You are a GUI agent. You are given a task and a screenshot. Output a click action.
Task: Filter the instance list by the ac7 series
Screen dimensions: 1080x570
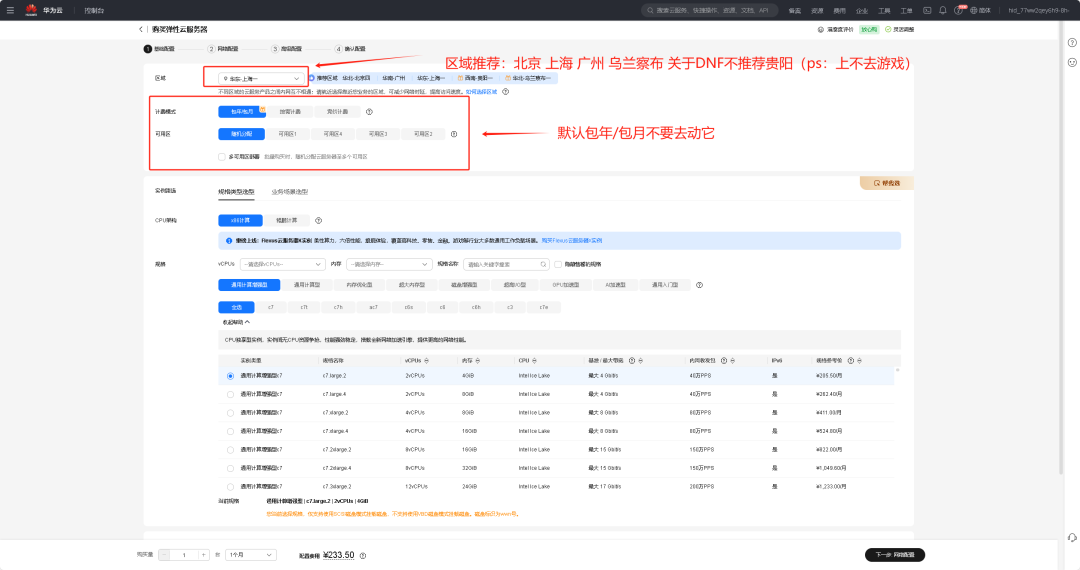(x=373, y=308)
